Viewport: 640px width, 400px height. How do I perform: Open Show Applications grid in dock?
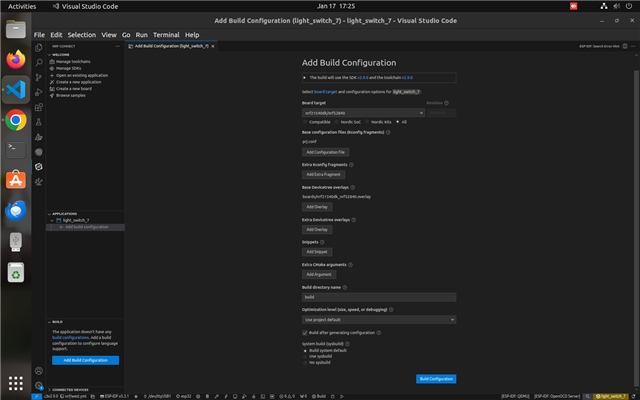[16, 383]
